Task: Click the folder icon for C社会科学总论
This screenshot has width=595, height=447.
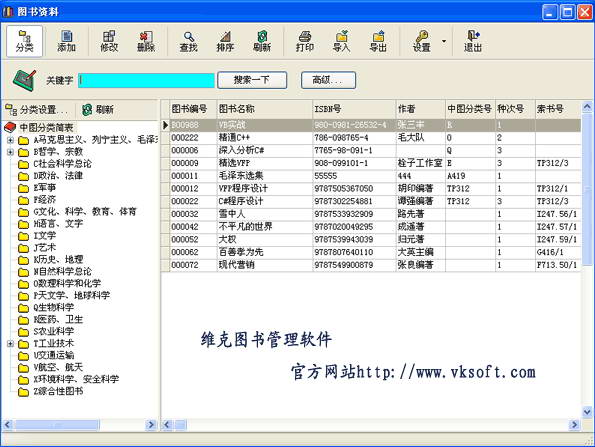Action: tap(23, 164)
